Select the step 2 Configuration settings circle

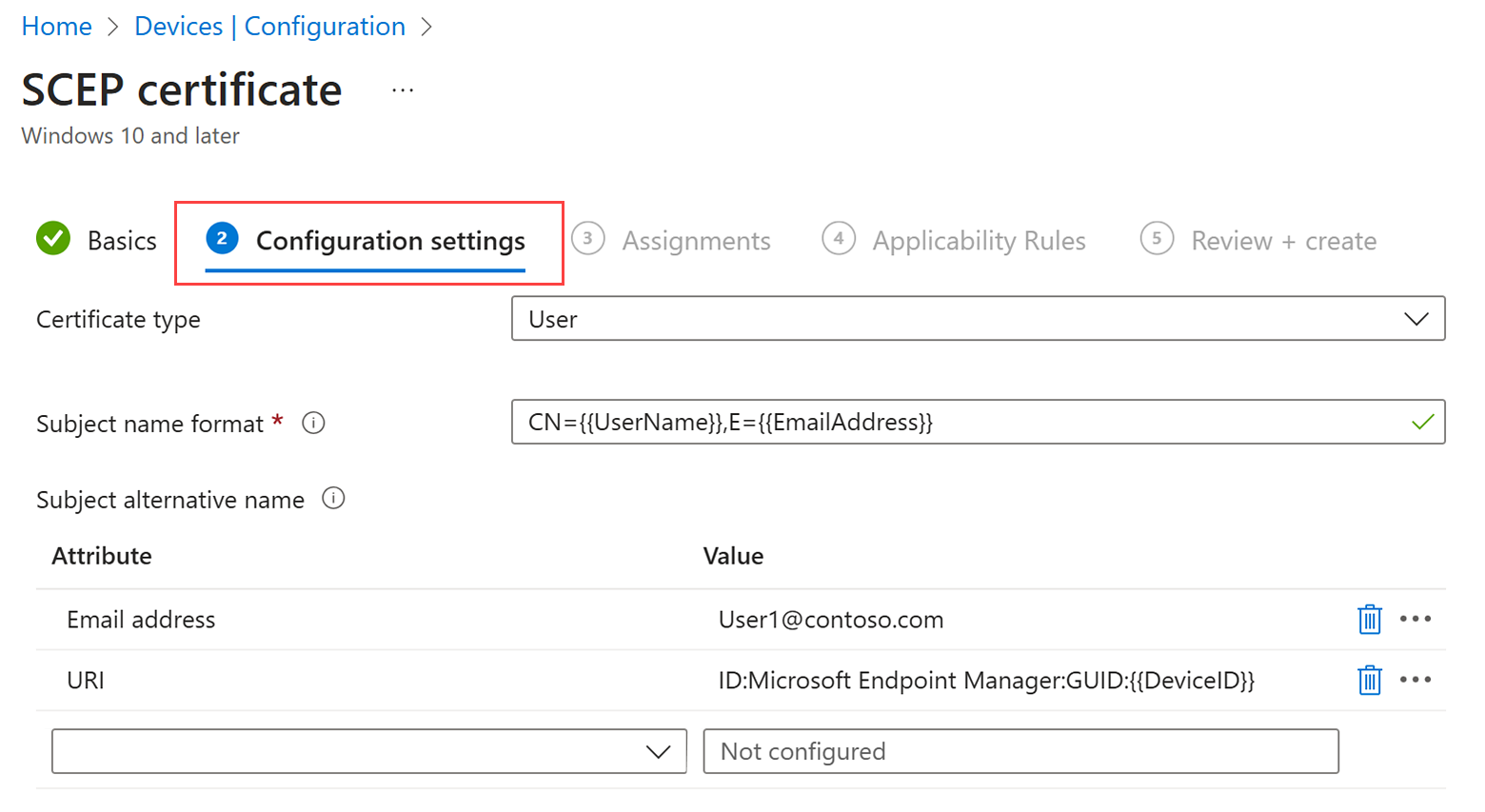221,240
